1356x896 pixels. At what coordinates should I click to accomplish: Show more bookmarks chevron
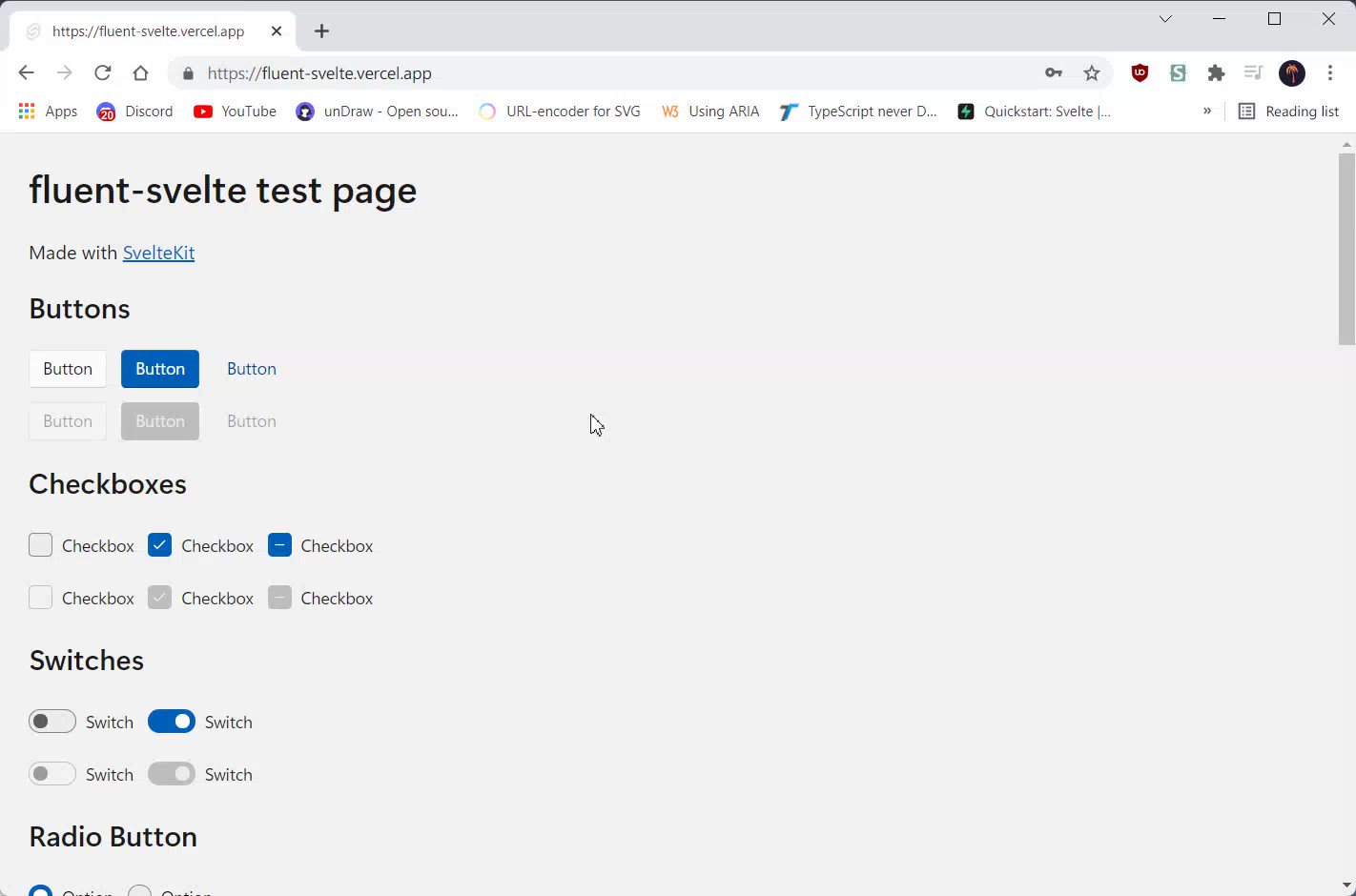point(1207,112)
